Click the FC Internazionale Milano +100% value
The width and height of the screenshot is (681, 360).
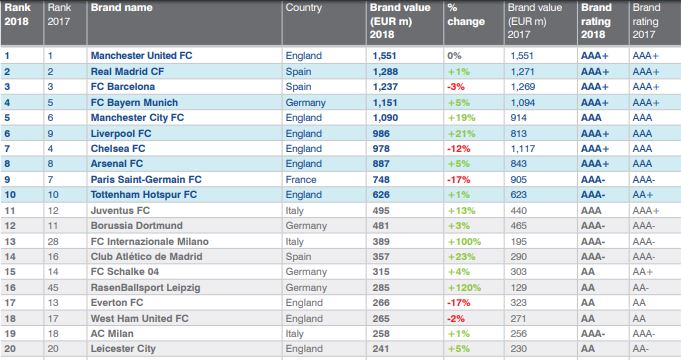464,241
